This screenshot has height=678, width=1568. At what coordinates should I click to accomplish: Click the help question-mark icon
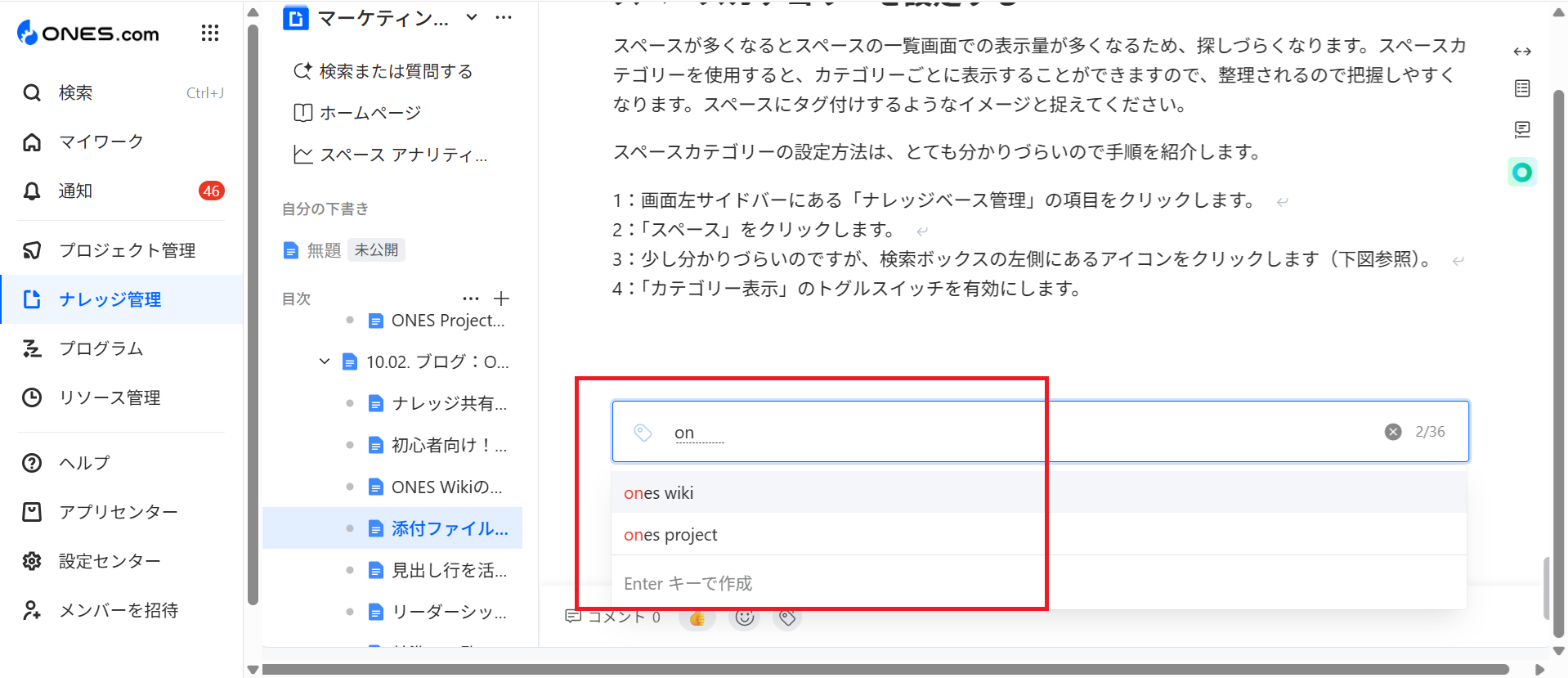(x=32, y=463)
